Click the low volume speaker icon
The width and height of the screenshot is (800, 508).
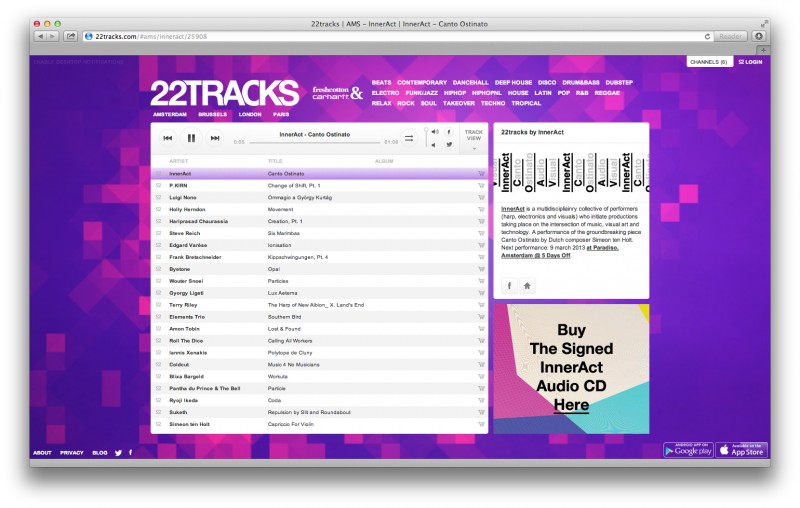pos(434,145)
